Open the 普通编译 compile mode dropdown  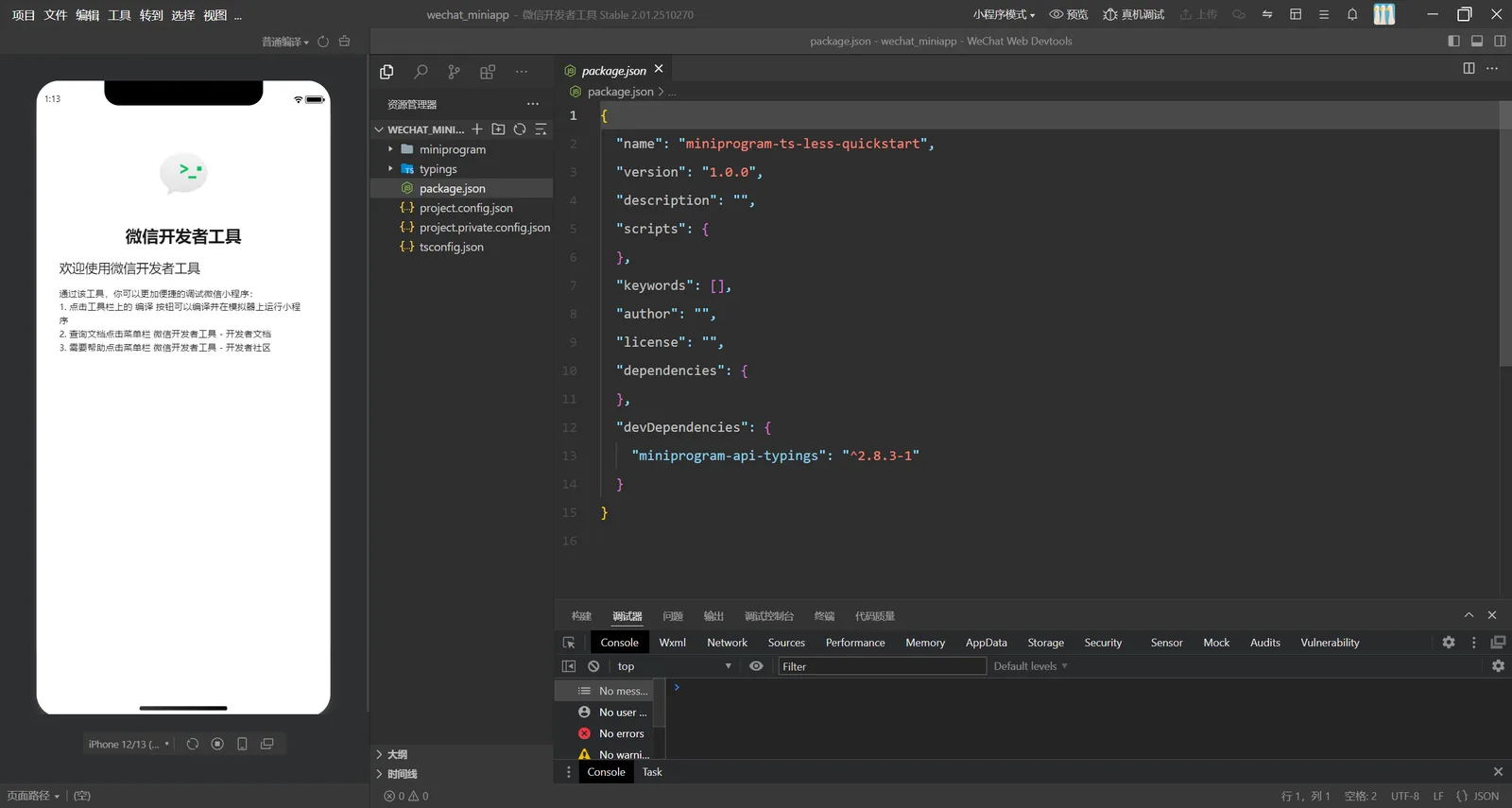click(285, 42)
